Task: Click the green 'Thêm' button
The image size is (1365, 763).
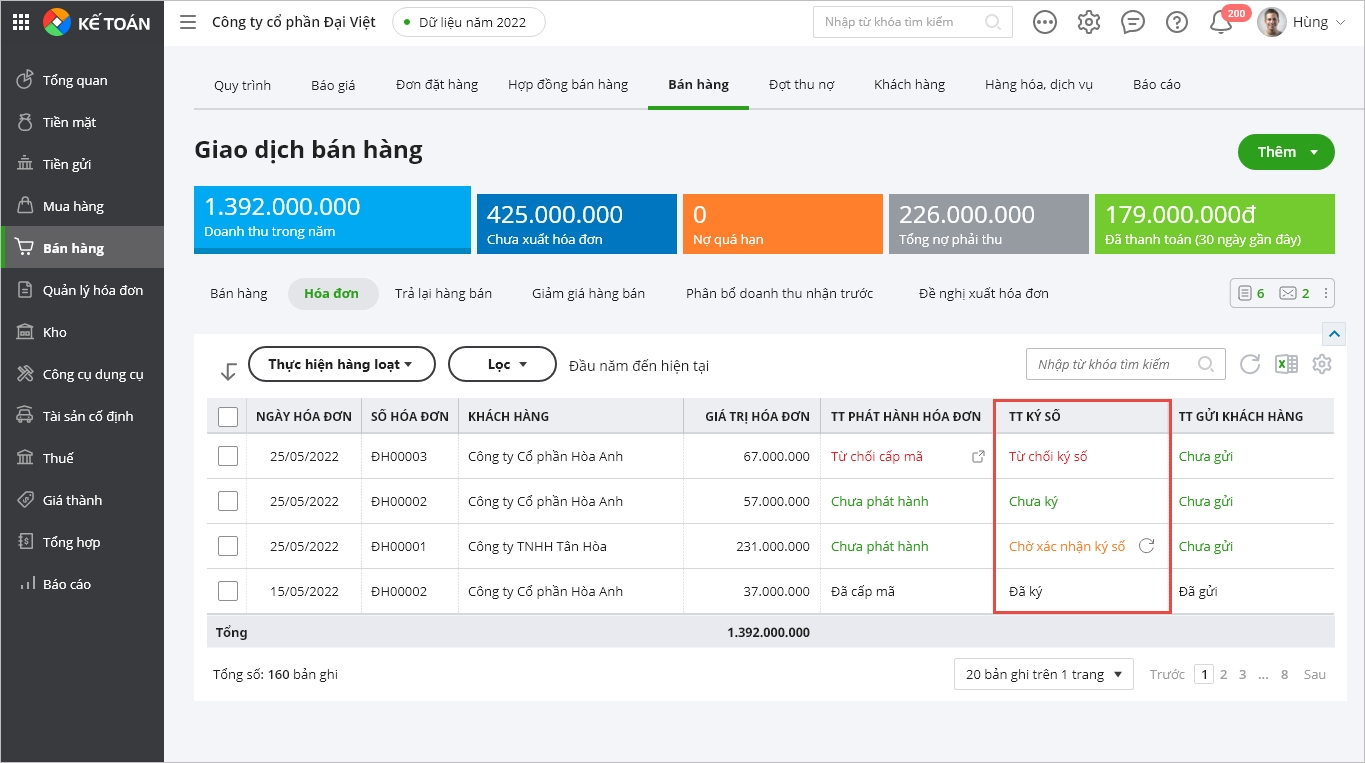Action: click(1285, 152)
